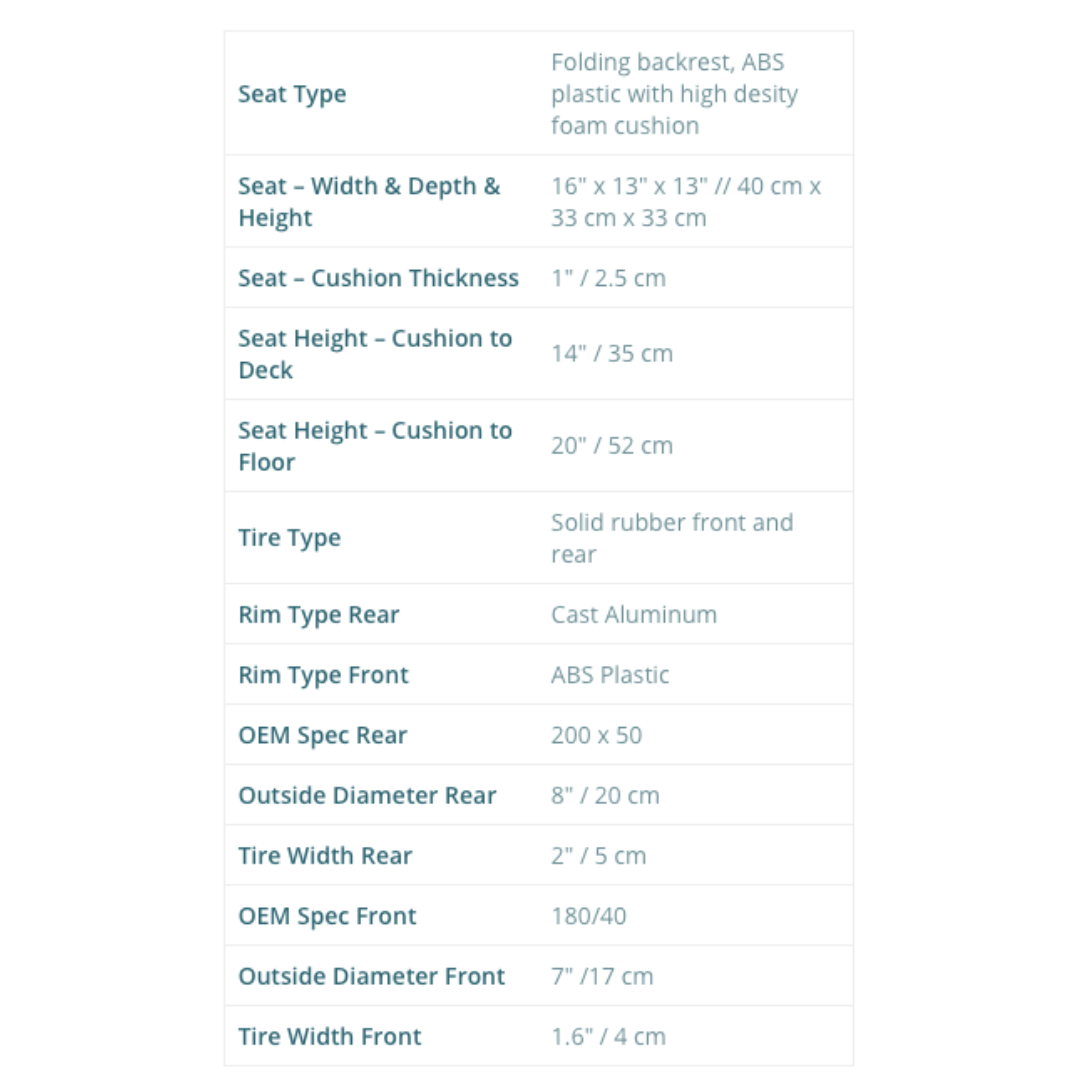The image size is (1080, 1080).
Task: Click the 16" x 13" x 13" value
Action: click(685, 202)
